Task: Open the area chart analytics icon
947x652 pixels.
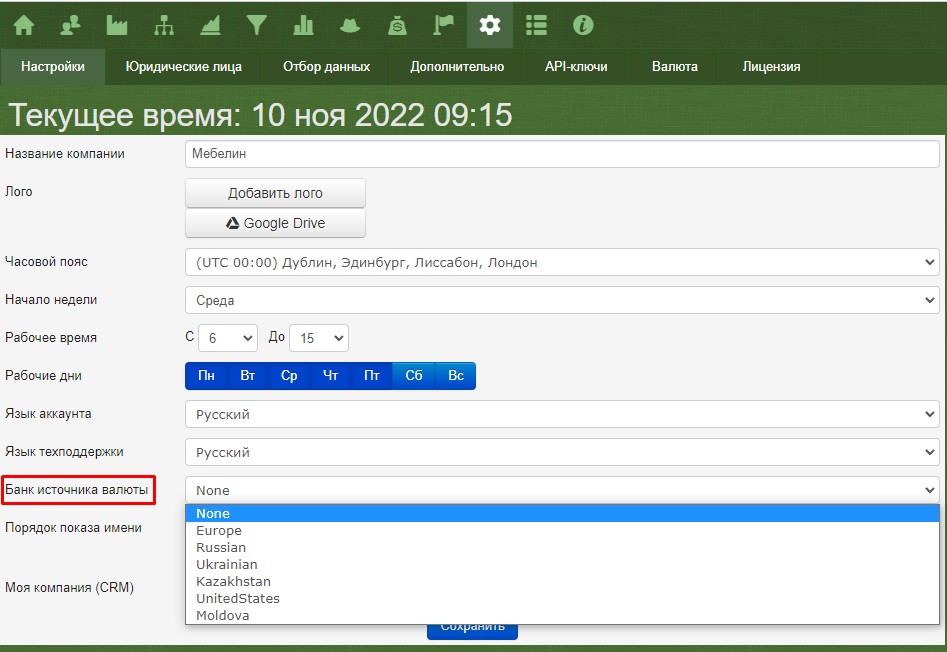Action: tap(210, 25)
